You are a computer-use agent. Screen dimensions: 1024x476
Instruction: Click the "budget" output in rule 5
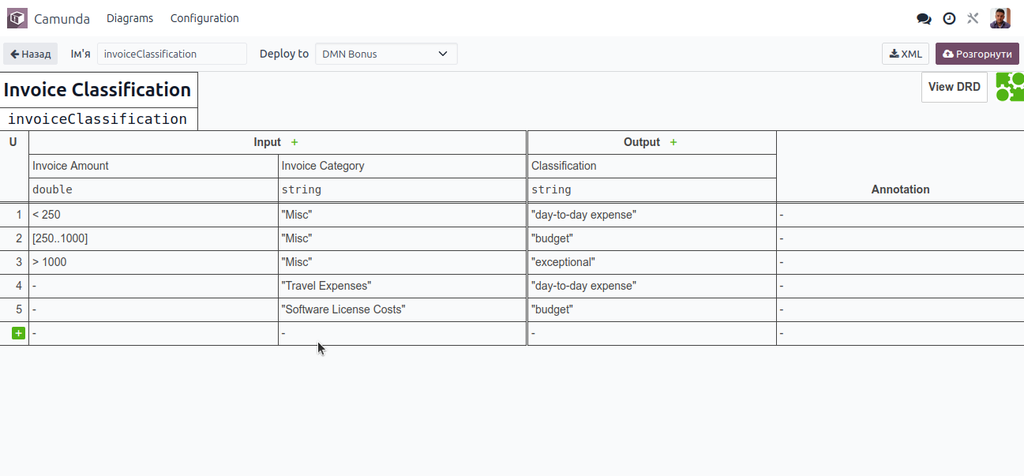pyautogui.click(x=652, y=309)
